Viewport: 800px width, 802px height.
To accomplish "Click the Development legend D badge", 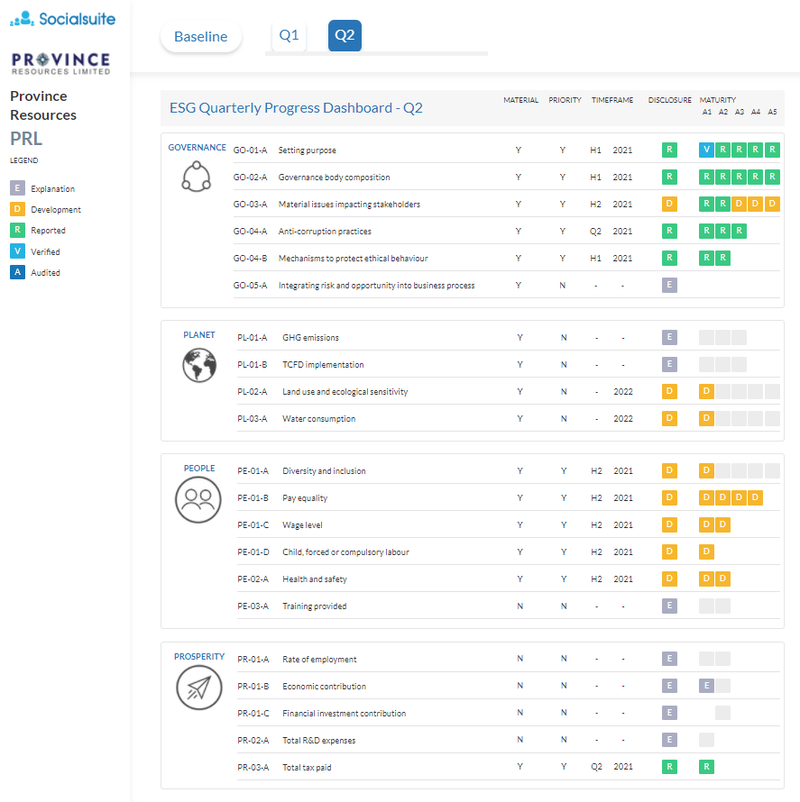I will click(17, 209).
